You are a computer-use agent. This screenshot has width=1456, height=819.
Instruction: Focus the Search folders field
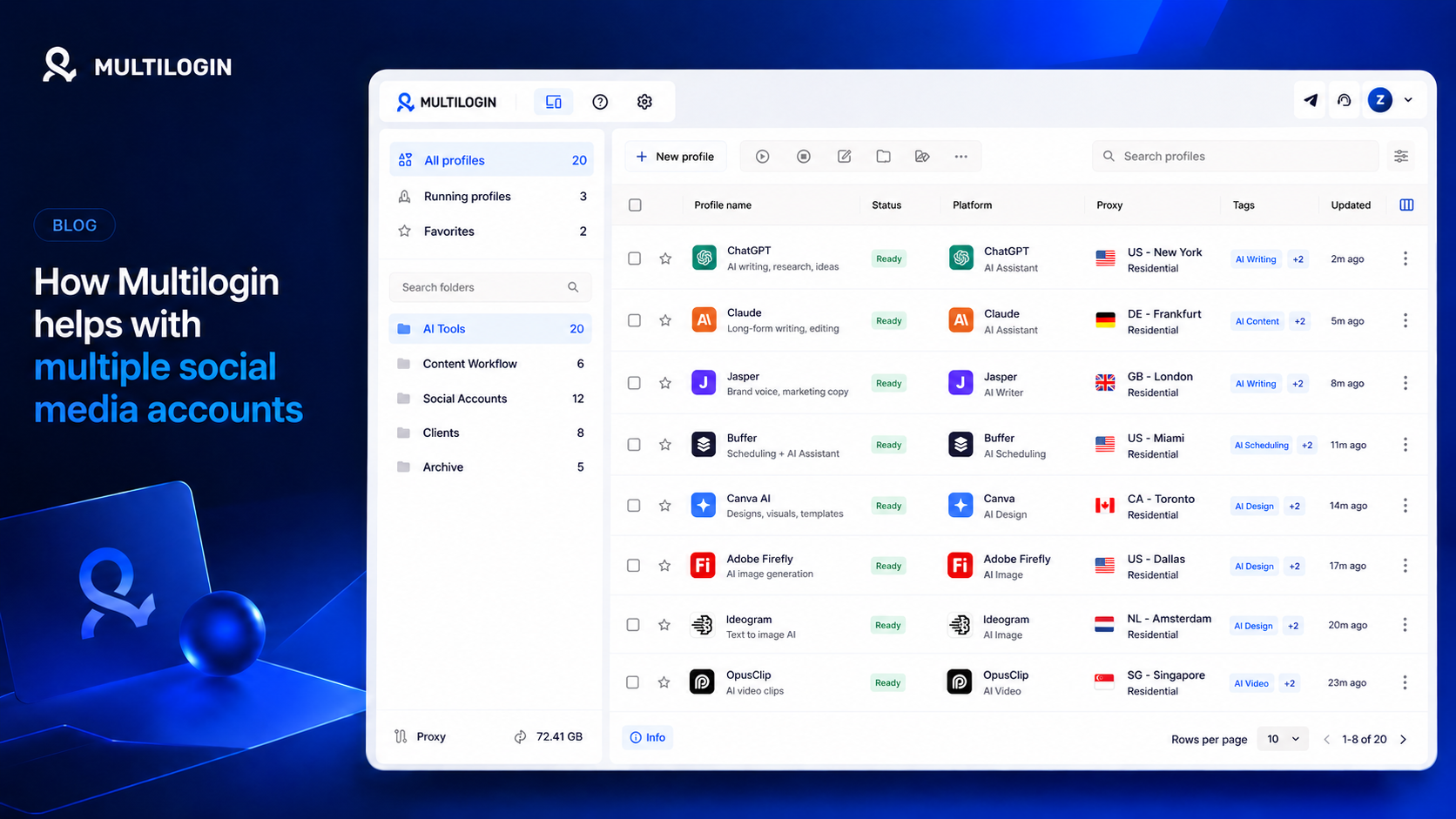tap(490, 287)
